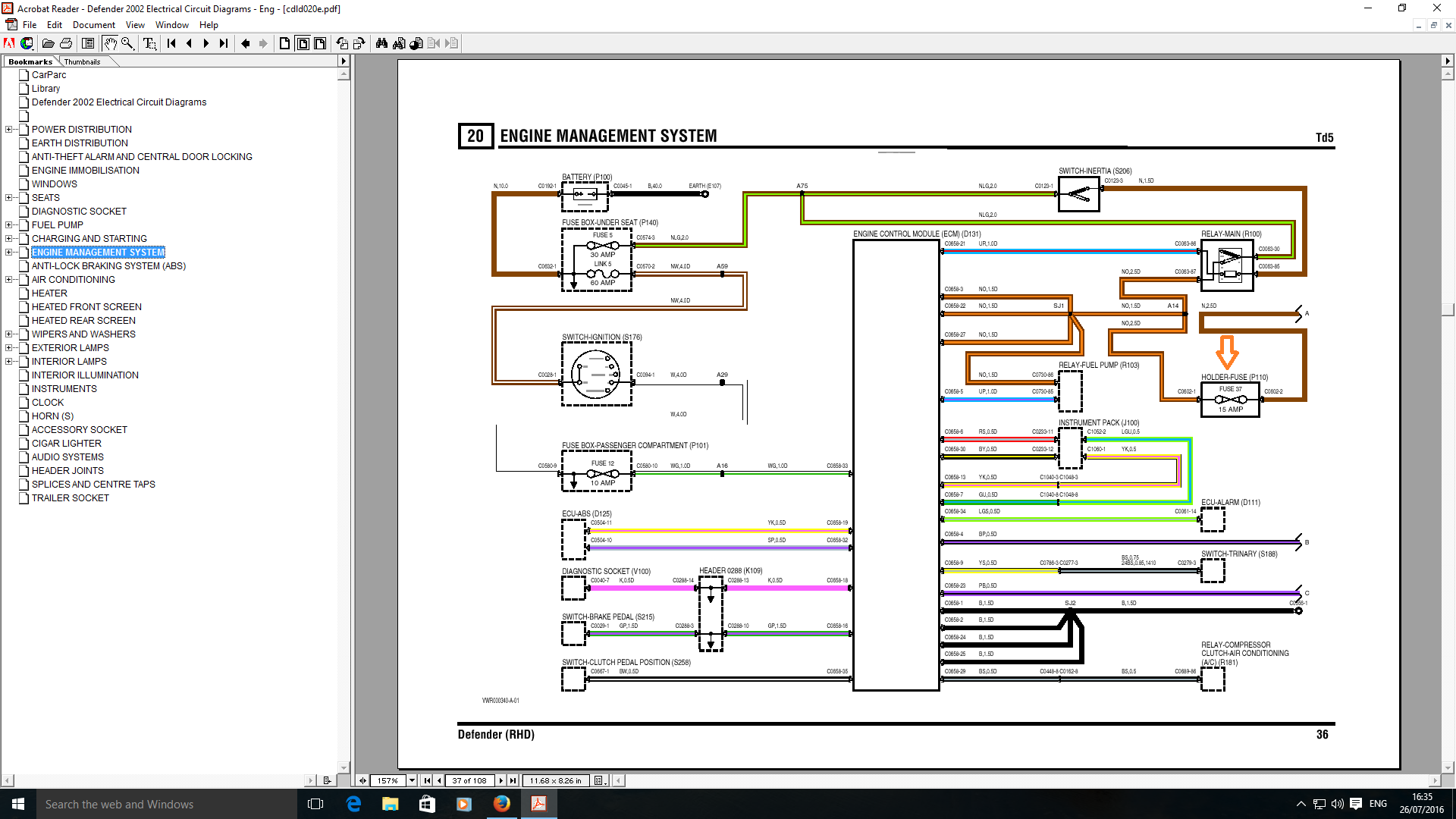Viewport: 1456px width, 819px height.
Task: Set Fit Width page view
Action: 320,43
